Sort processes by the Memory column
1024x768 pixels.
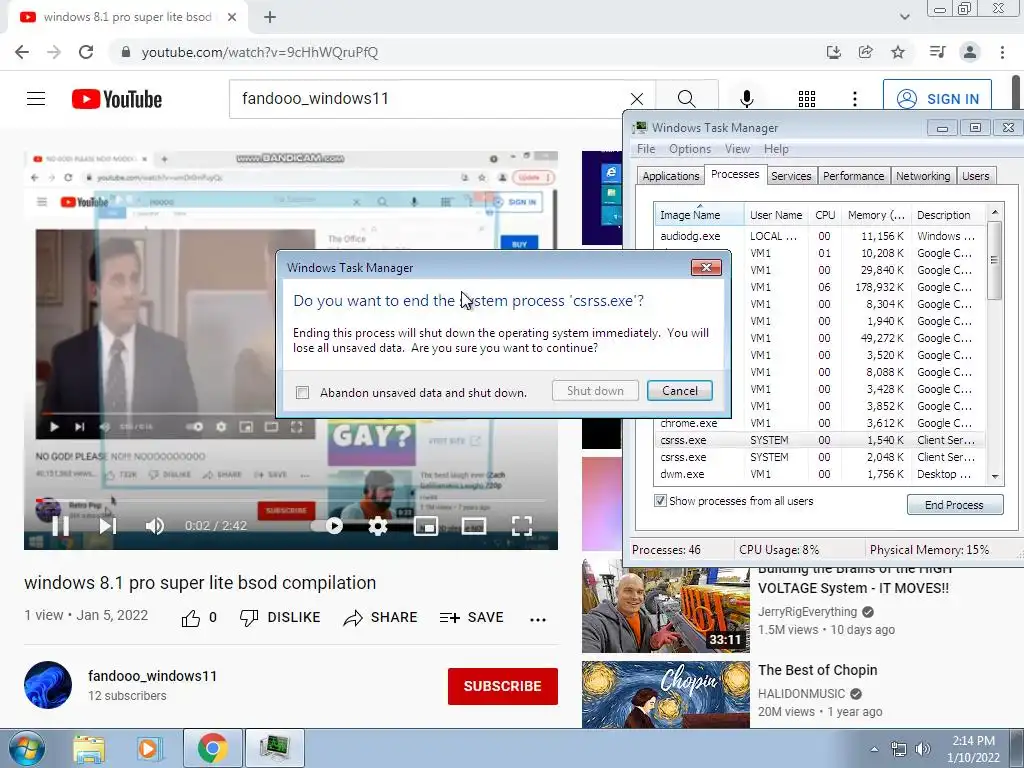tap(876, 215)
